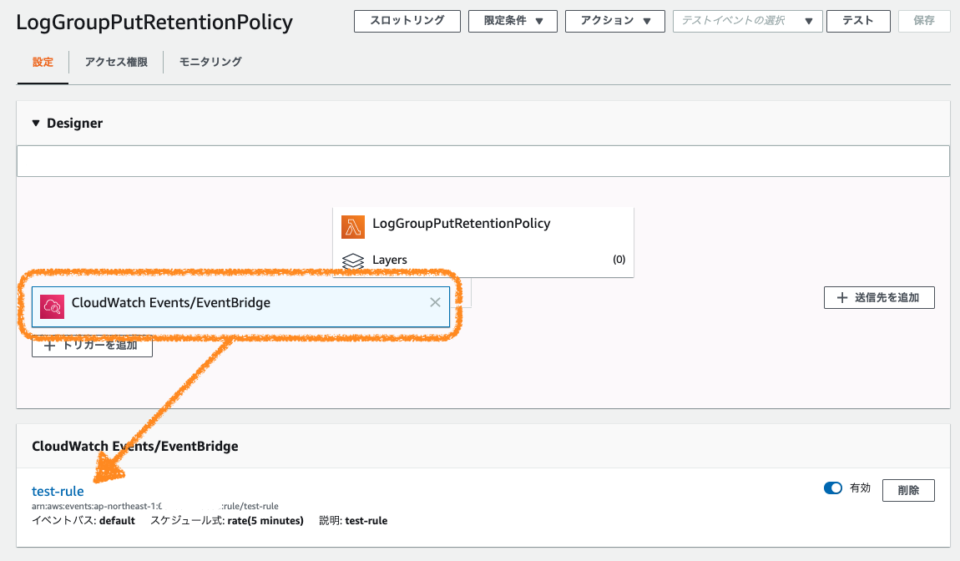
Task: Click the 保存 button
Action: (x=924, y=21)
